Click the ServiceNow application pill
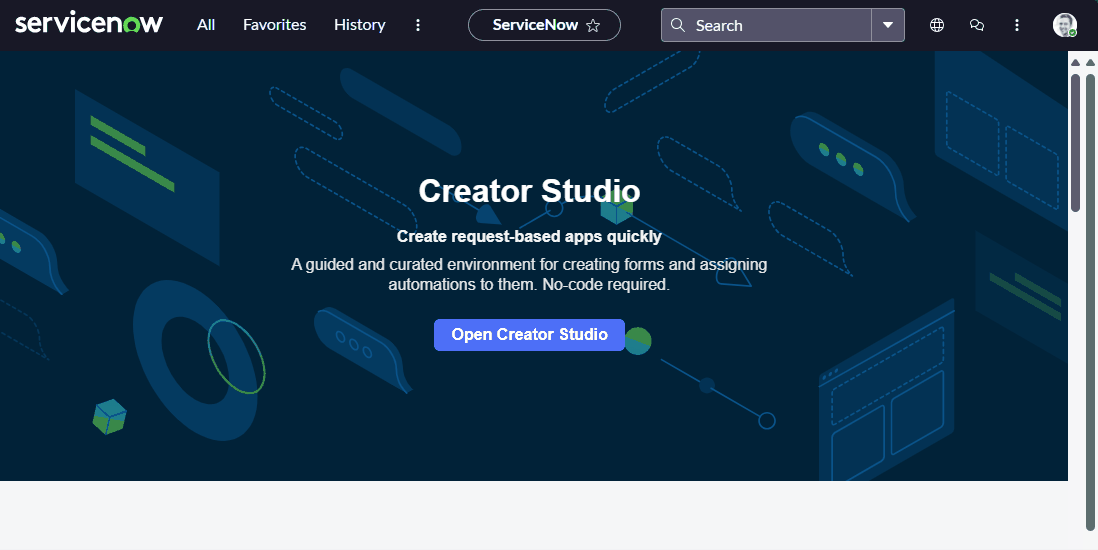Screen dimensions: 1098x550 pyautogui.click(x=544, y=25)
